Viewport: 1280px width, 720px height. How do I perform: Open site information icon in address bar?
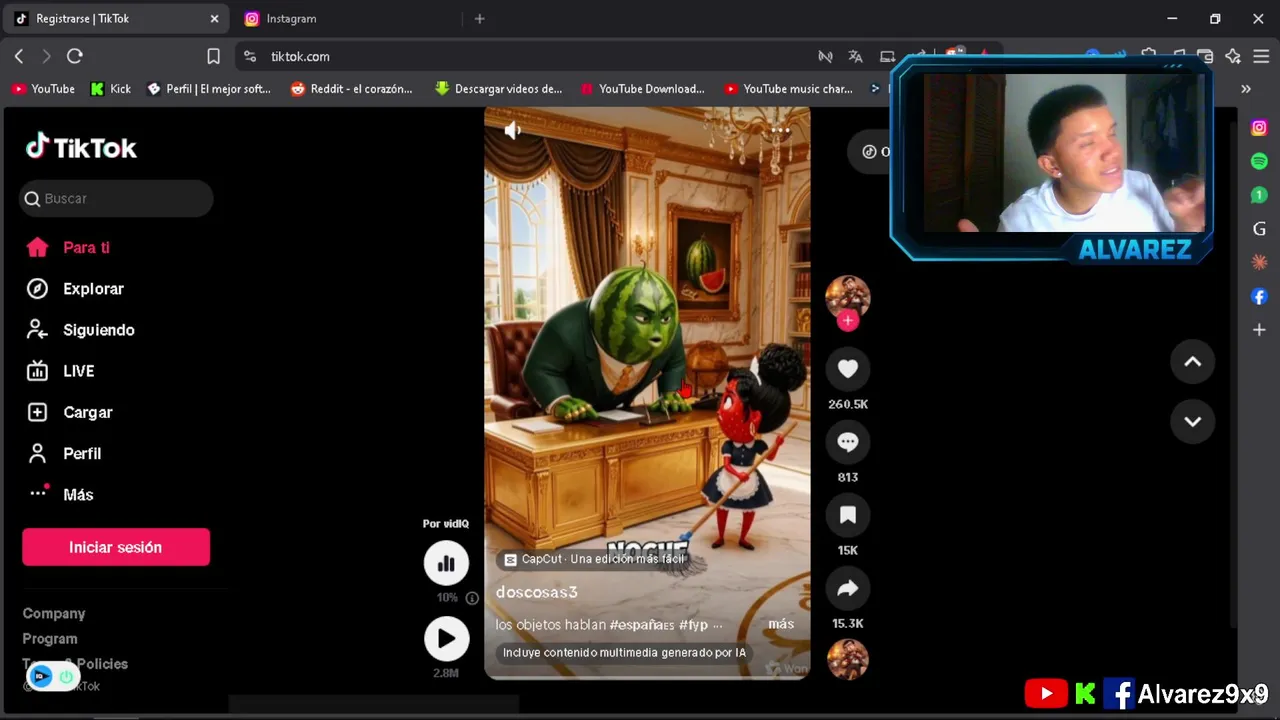click(x=250, y=57)
